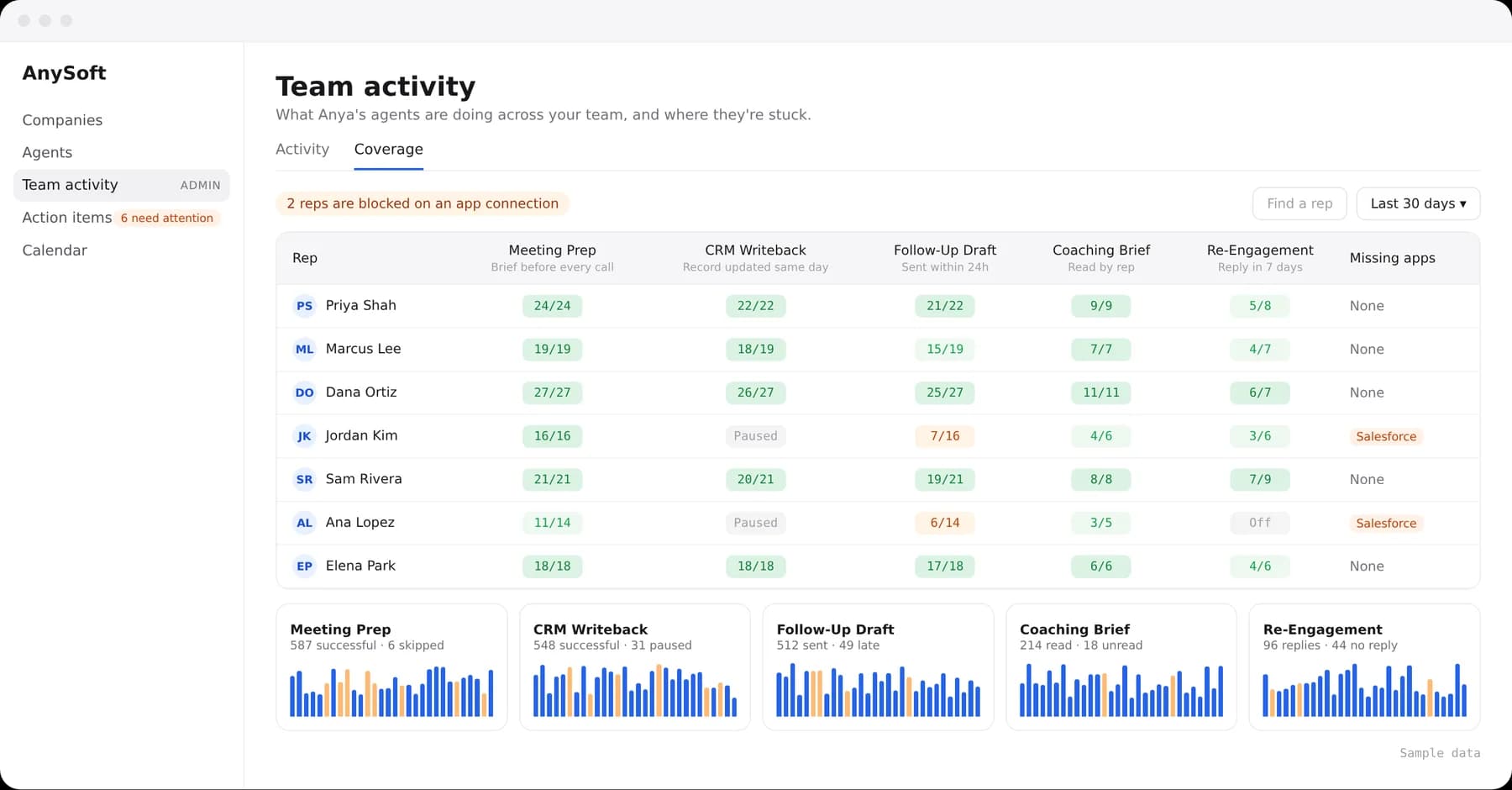Select the Coverage tab
This screenshot has width=1512, height=790.
(x=388, y=149)
